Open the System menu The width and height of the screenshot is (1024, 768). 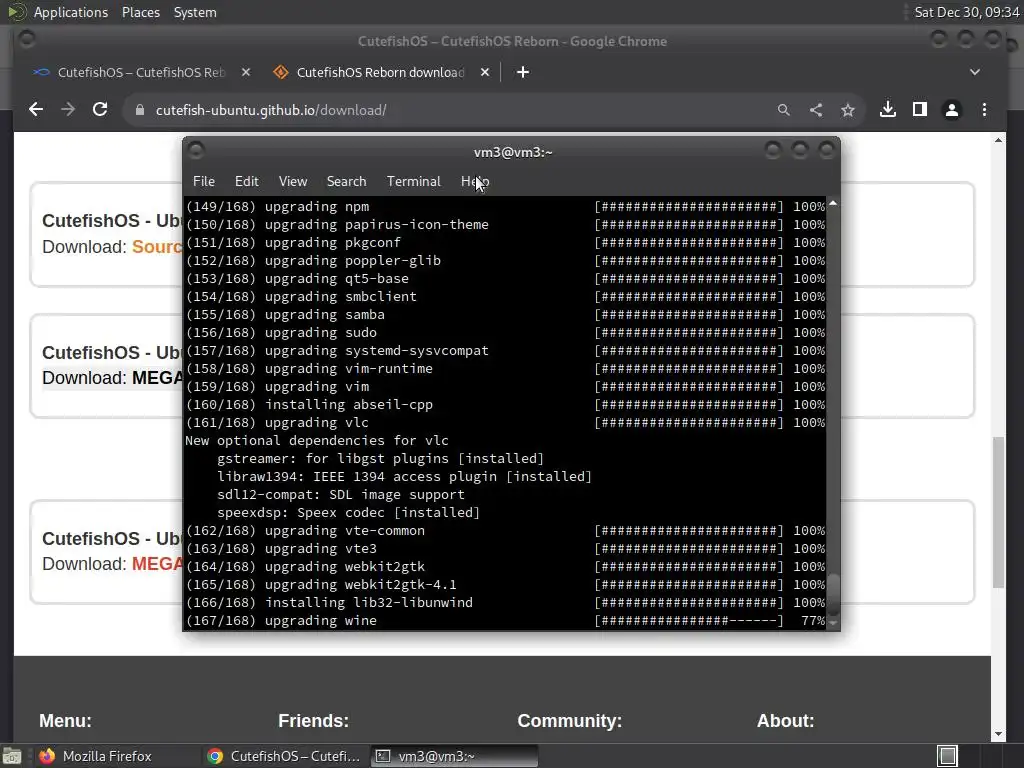point(195,12)
